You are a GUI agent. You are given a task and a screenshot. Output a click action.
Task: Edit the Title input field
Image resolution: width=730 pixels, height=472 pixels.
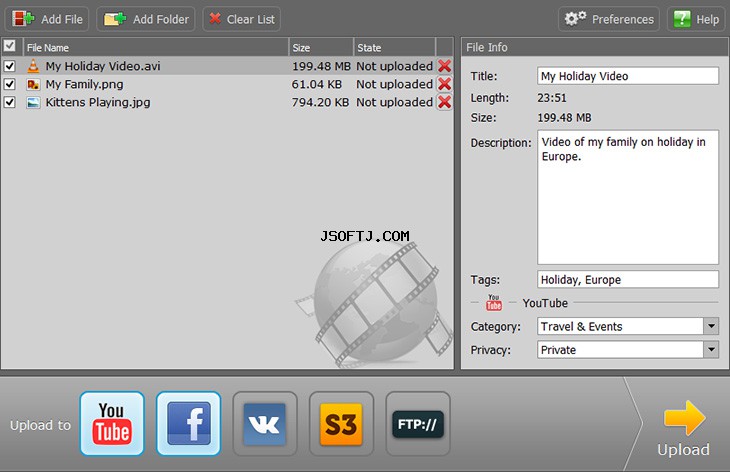pos(628,76)
